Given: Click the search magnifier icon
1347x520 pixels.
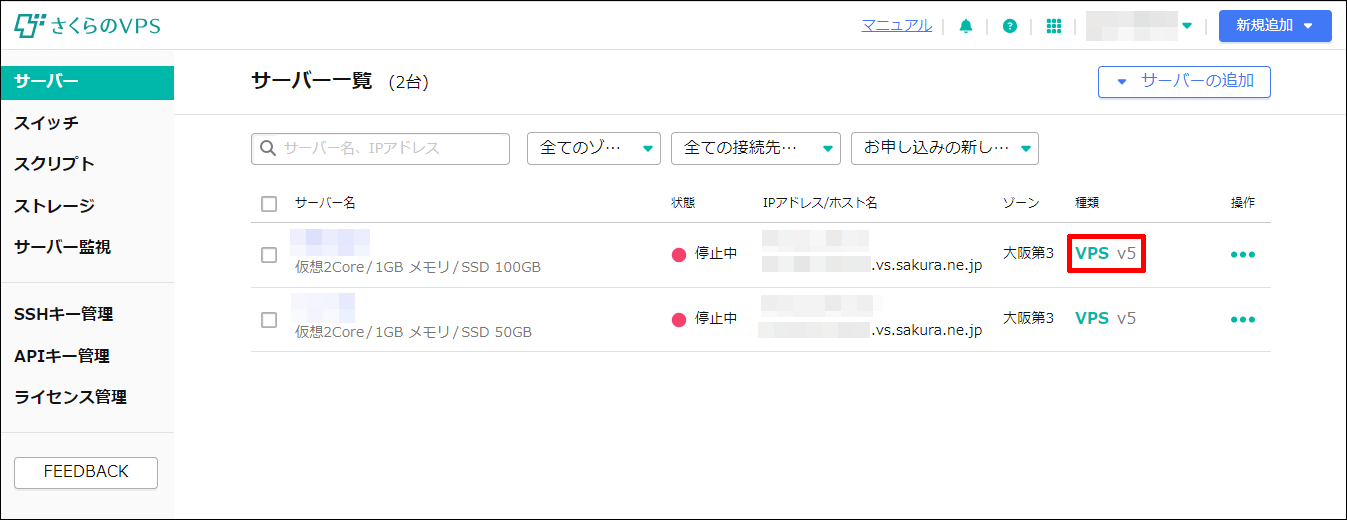Looking at the screenshot, I should [x=268, y=149].
